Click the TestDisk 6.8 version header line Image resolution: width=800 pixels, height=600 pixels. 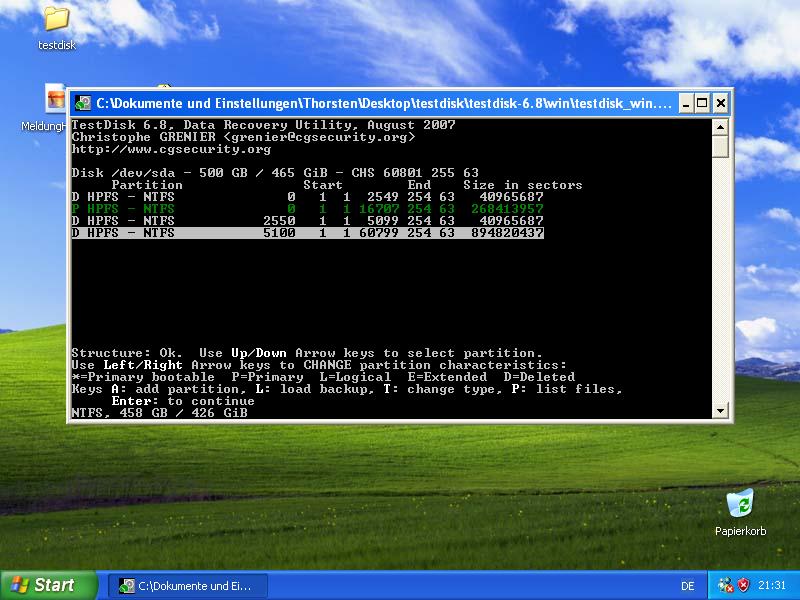tap(263, 125)
